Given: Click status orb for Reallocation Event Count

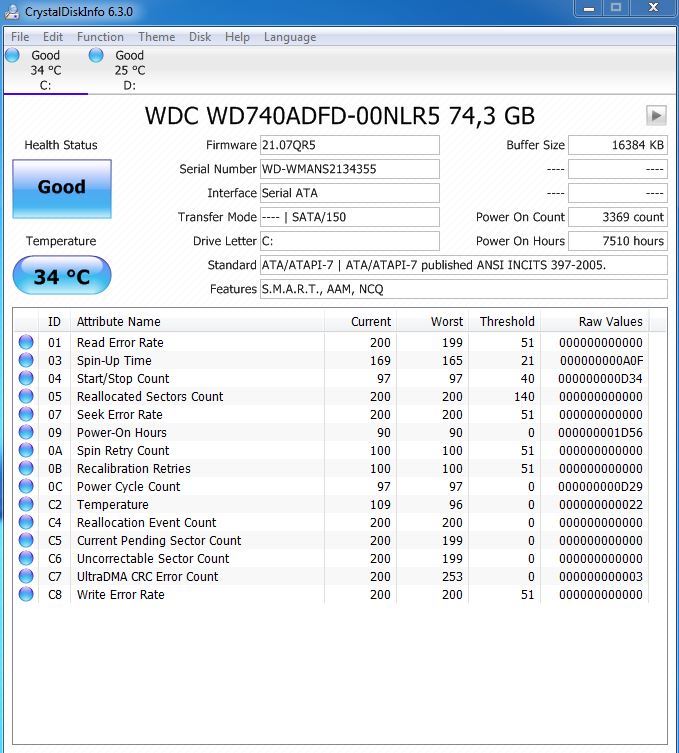Looking at the screenshot, I should [x=26, y=522].
